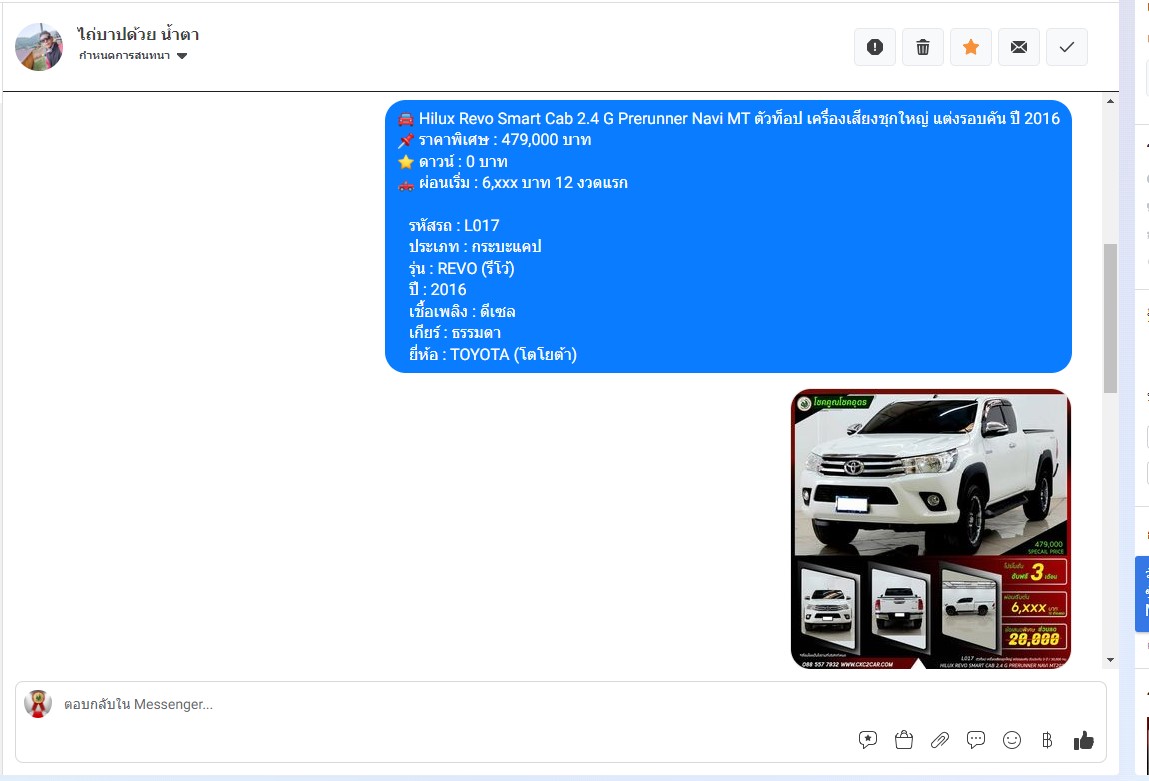Mark conversation as spam with exclamation icon

[x=875, y=47]
